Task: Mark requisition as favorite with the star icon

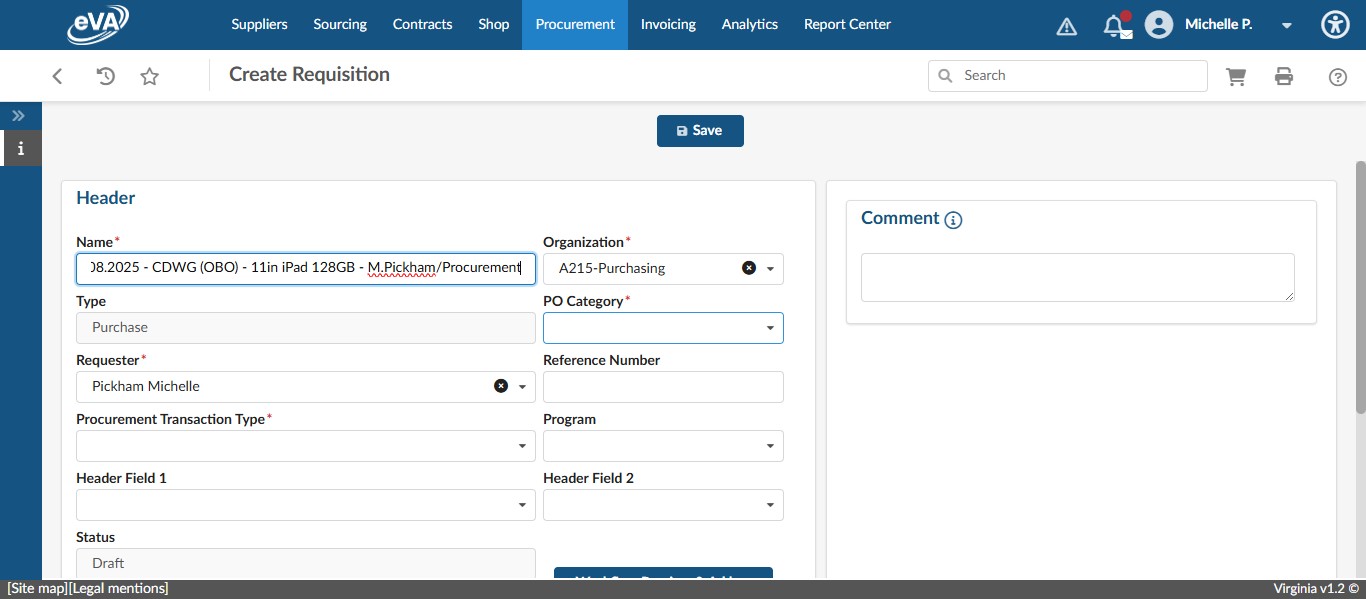Action: click(x=149, y=75)
